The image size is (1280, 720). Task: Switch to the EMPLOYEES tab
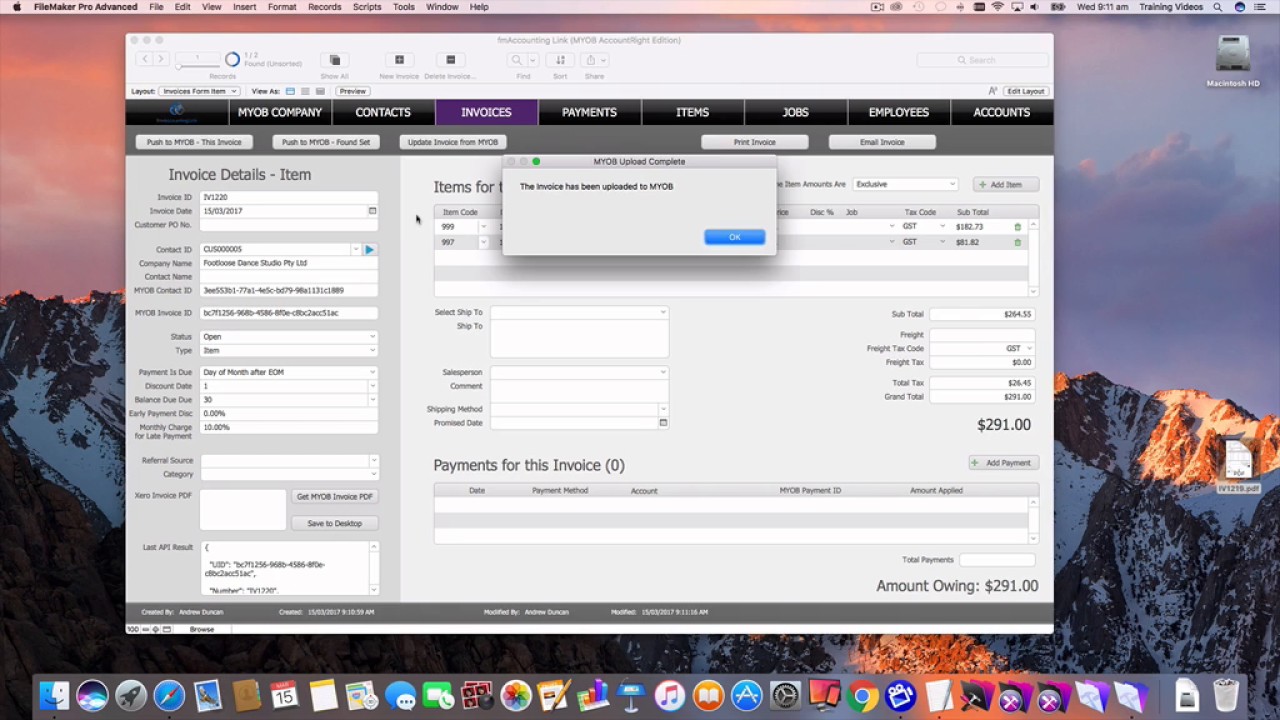pyautogui.click(x=899, y=113)
